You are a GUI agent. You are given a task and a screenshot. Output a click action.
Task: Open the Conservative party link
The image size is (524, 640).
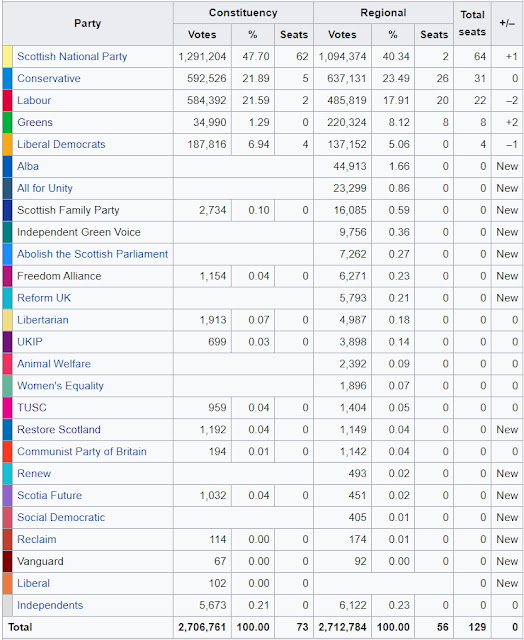pyautogui.click(x=49, y=78)
